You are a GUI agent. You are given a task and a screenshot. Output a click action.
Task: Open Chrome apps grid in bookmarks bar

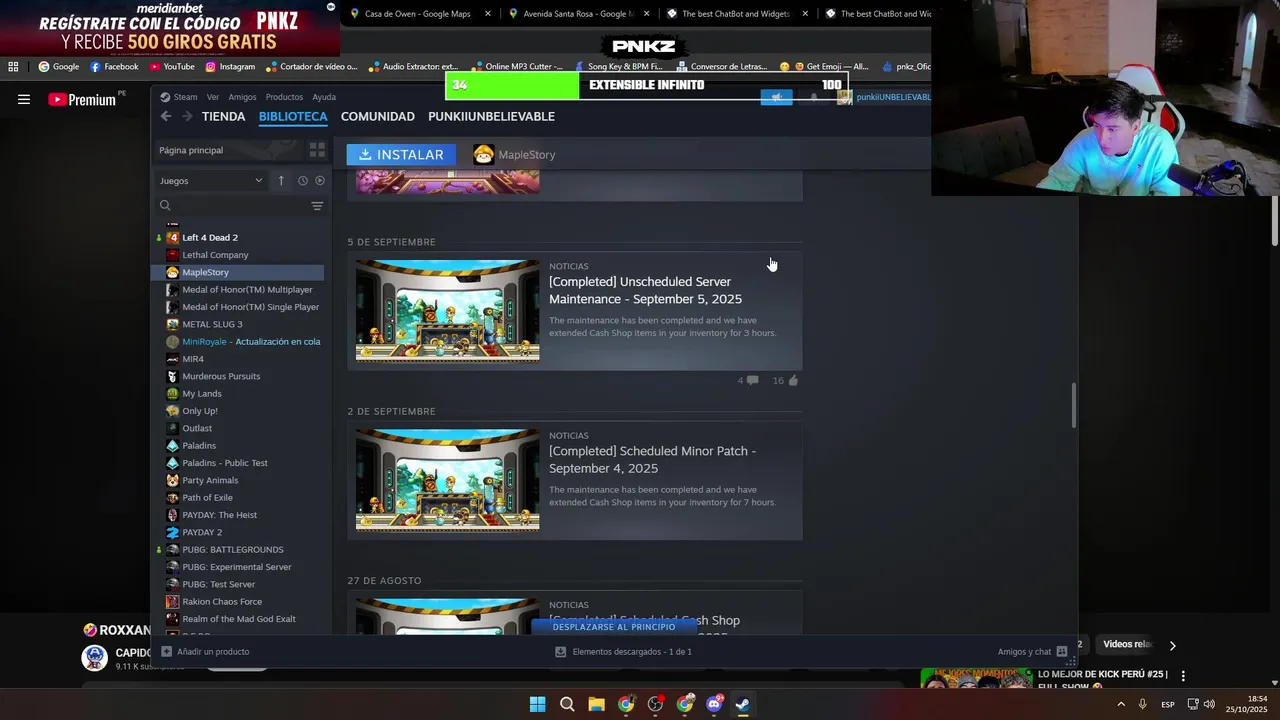click(x=13, y=67)
